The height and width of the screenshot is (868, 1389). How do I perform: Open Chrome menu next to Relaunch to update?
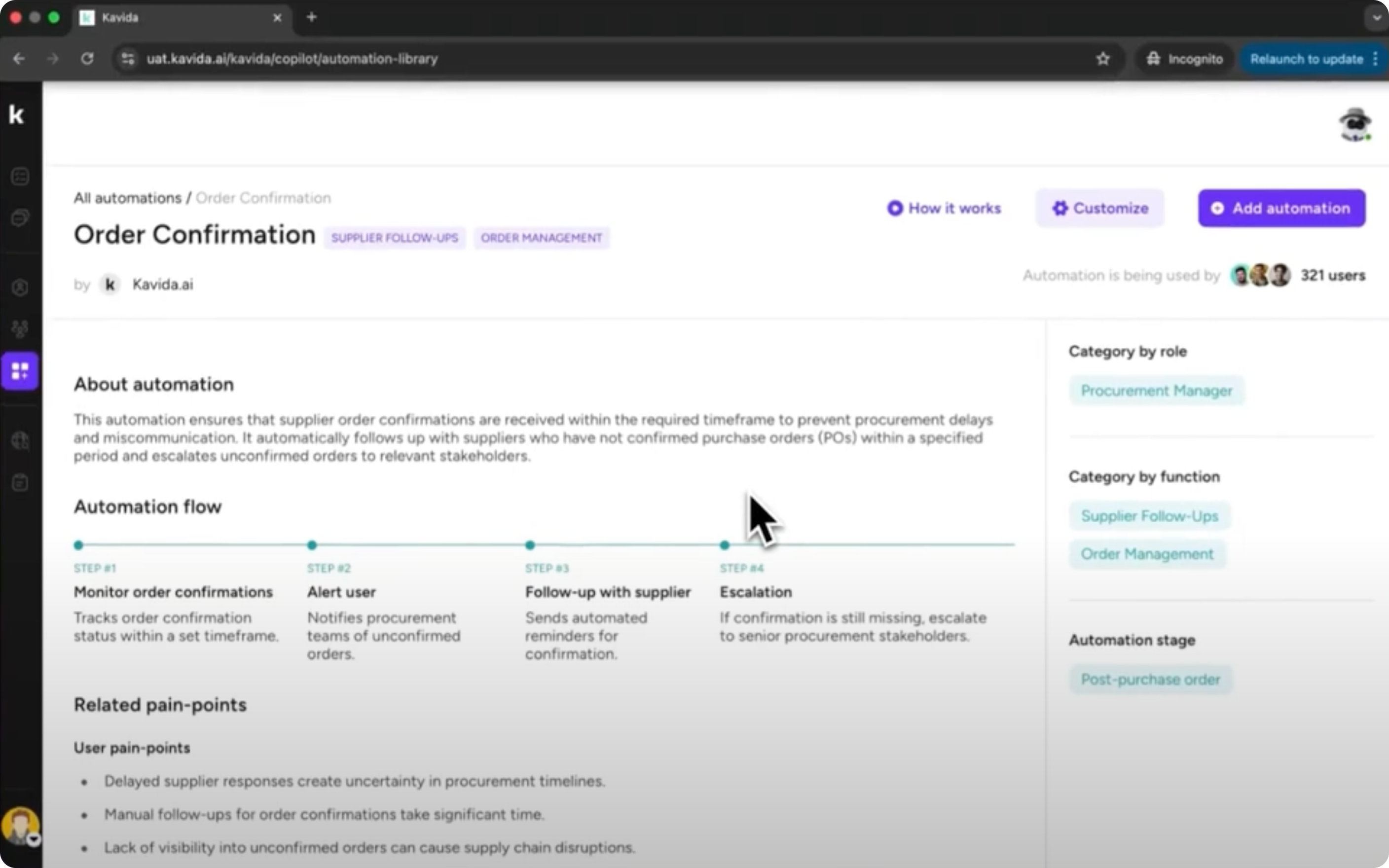tap(1375, 59)
